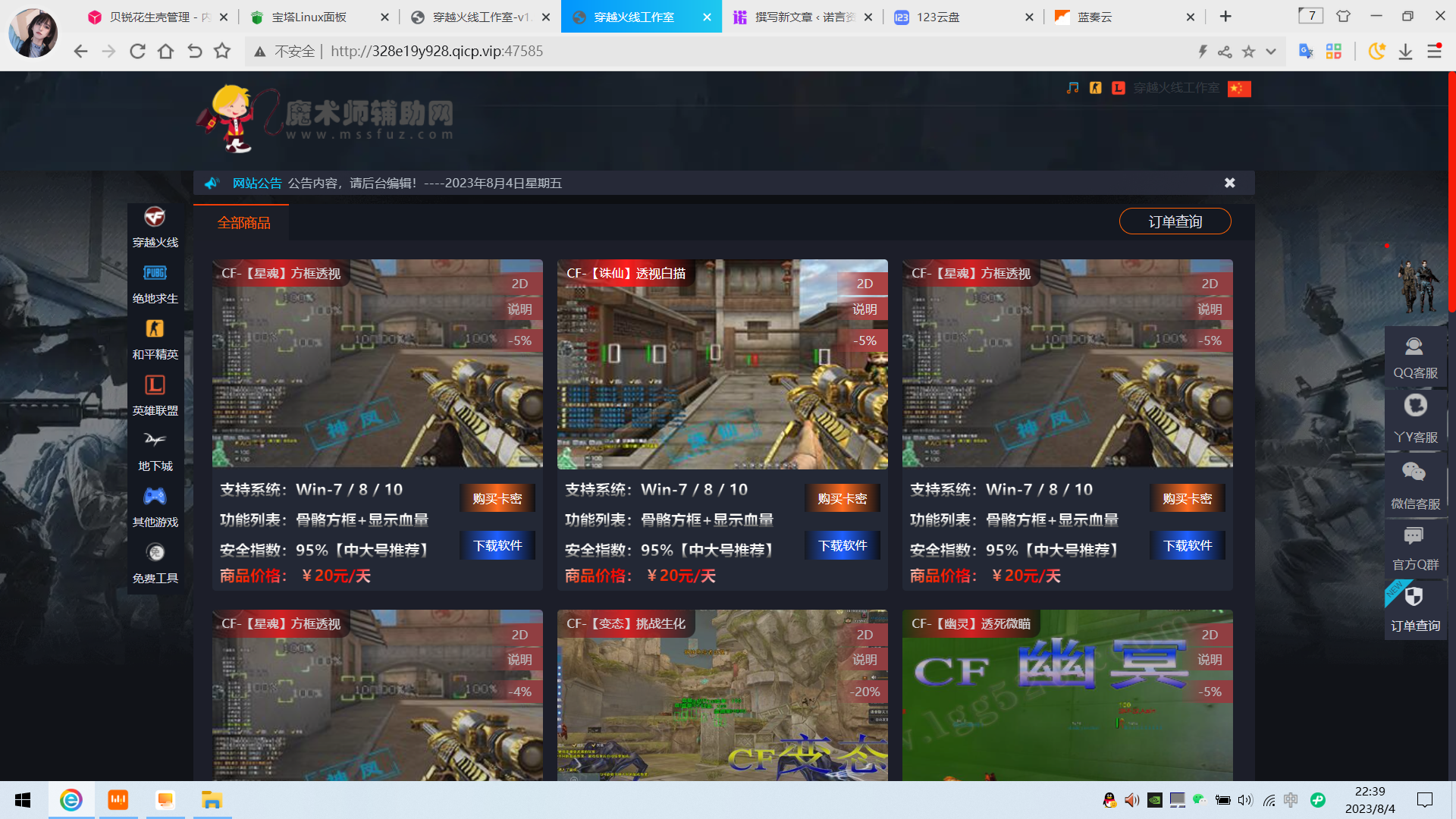The height and width of the screenshot is (819, 1456).
Task: Click the 穿越火线工作室 header text
Action: (1176, 88)
